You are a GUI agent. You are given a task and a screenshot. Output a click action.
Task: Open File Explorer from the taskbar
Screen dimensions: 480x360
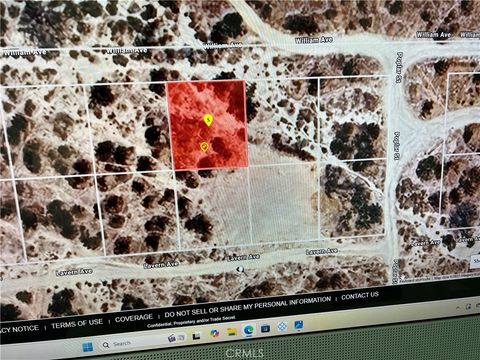point(231,331)
